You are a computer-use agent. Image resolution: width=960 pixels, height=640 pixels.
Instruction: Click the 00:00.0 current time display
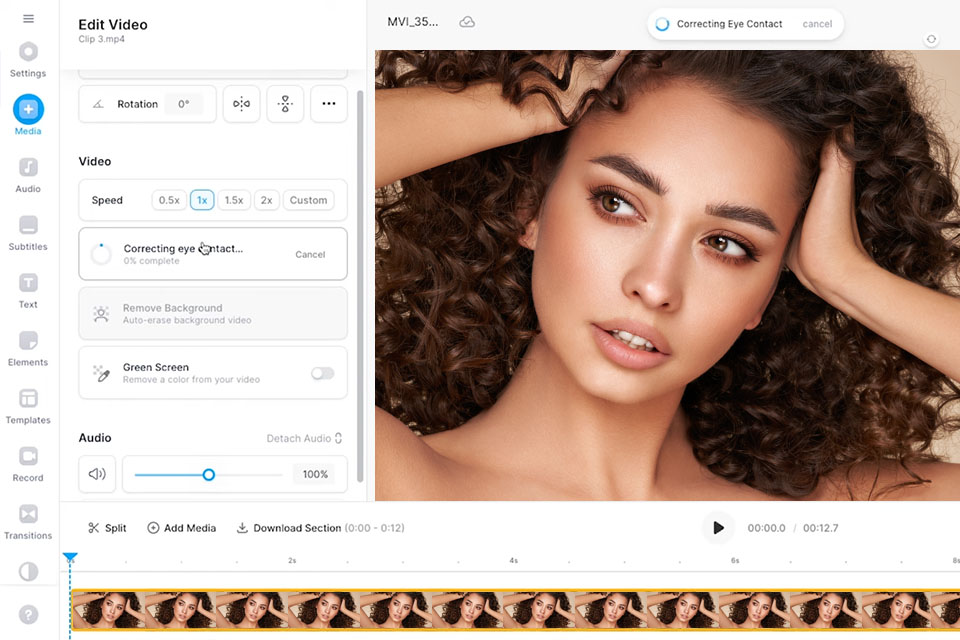click(766, 528)
